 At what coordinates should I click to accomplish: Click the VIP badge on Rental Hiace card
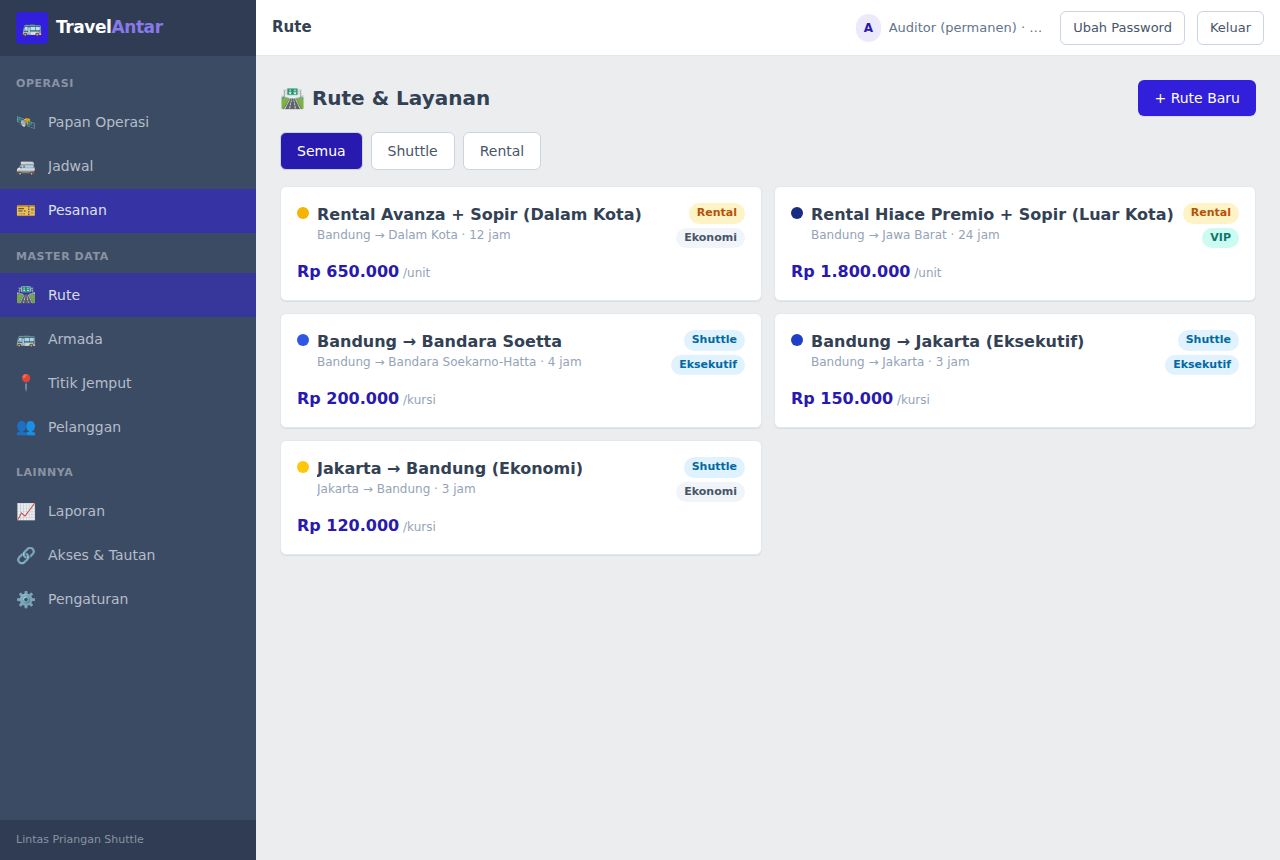coord(1220,238)
